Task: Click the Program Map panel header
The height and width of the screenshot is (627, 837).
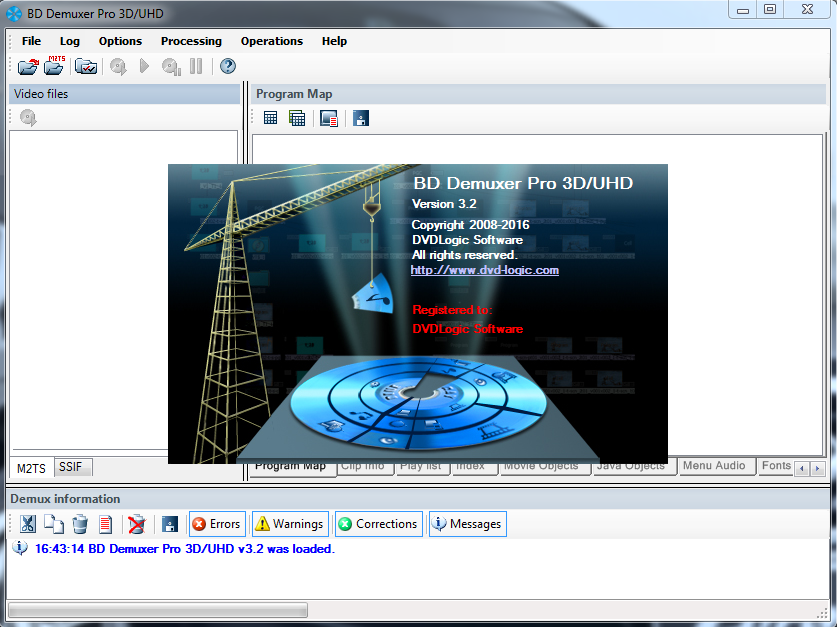Action: (x=539, y=94)
